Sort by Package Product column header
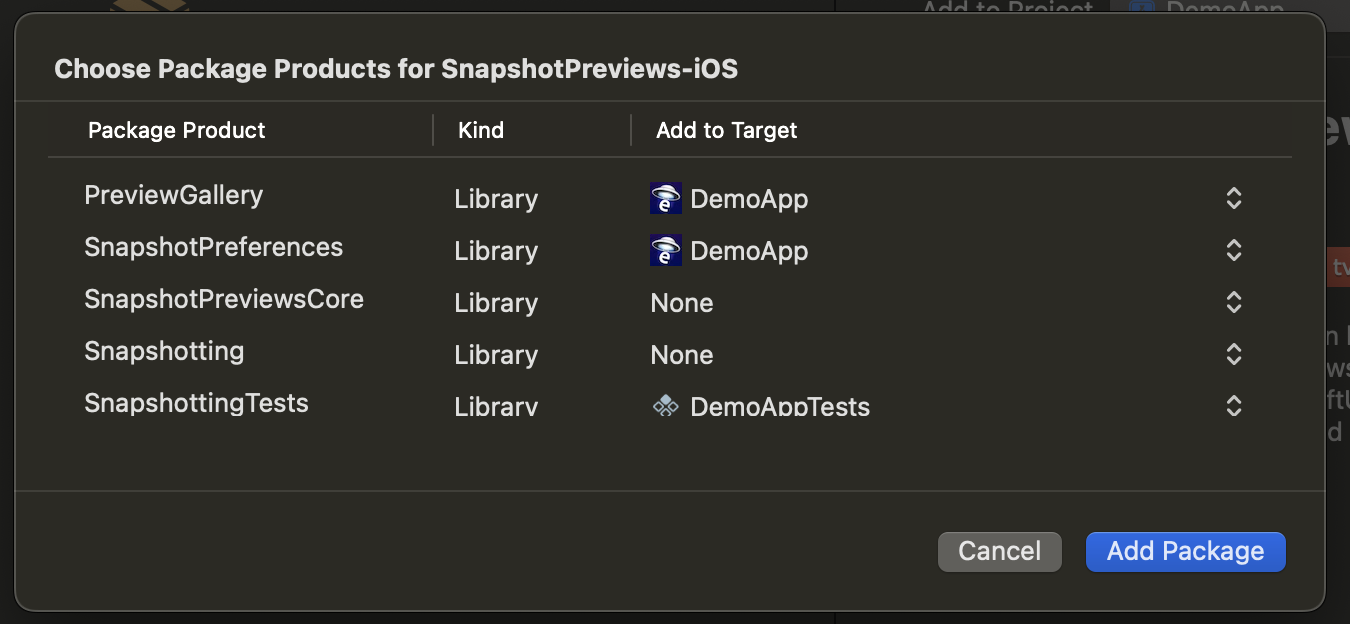The width and height of the screenshot is (1350, 624). point(177,130)
